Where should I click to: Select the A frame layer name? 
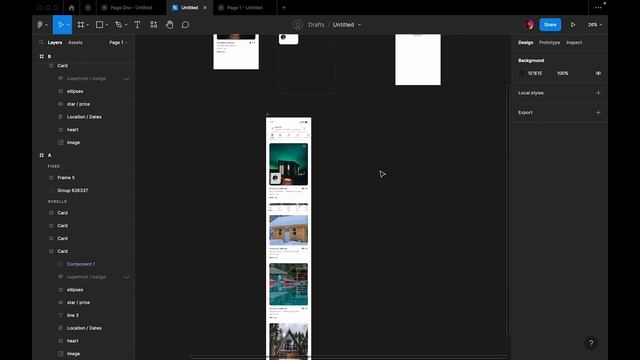click(49, 155)
